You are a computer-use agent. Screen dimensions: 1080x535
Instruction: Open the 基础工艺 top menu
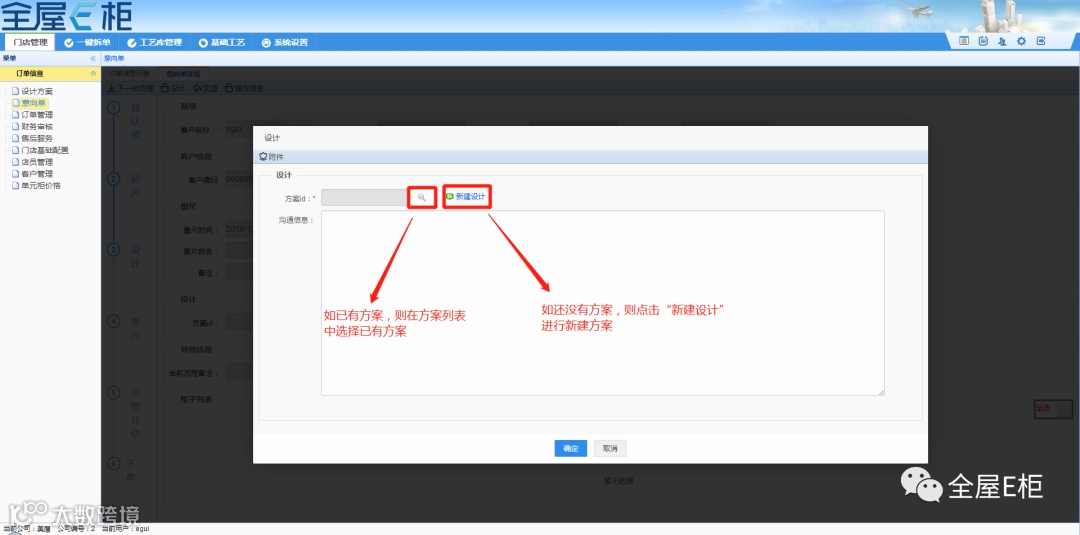tap(222, 42)
